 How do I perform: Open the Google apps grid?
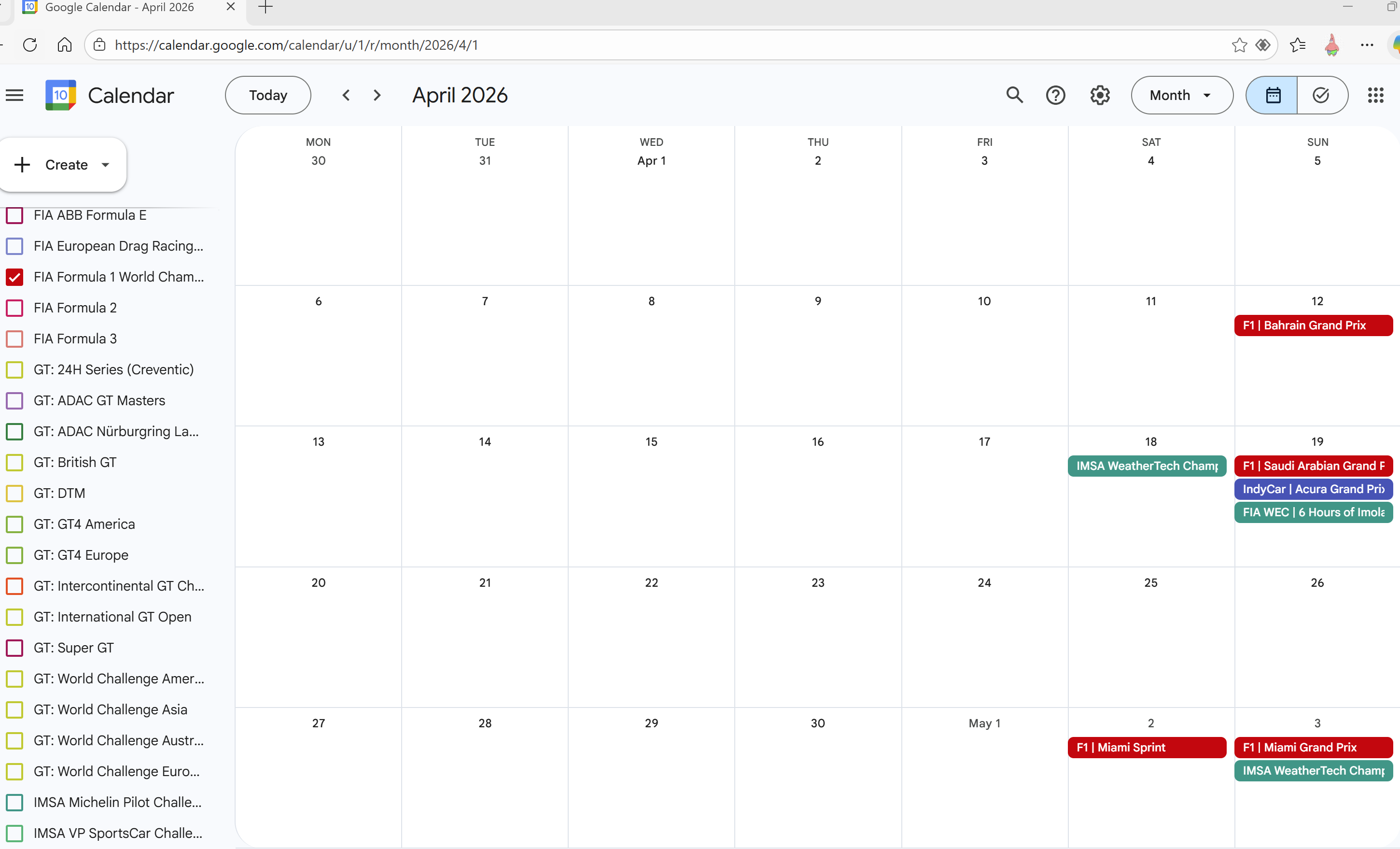pos(1375,95)
